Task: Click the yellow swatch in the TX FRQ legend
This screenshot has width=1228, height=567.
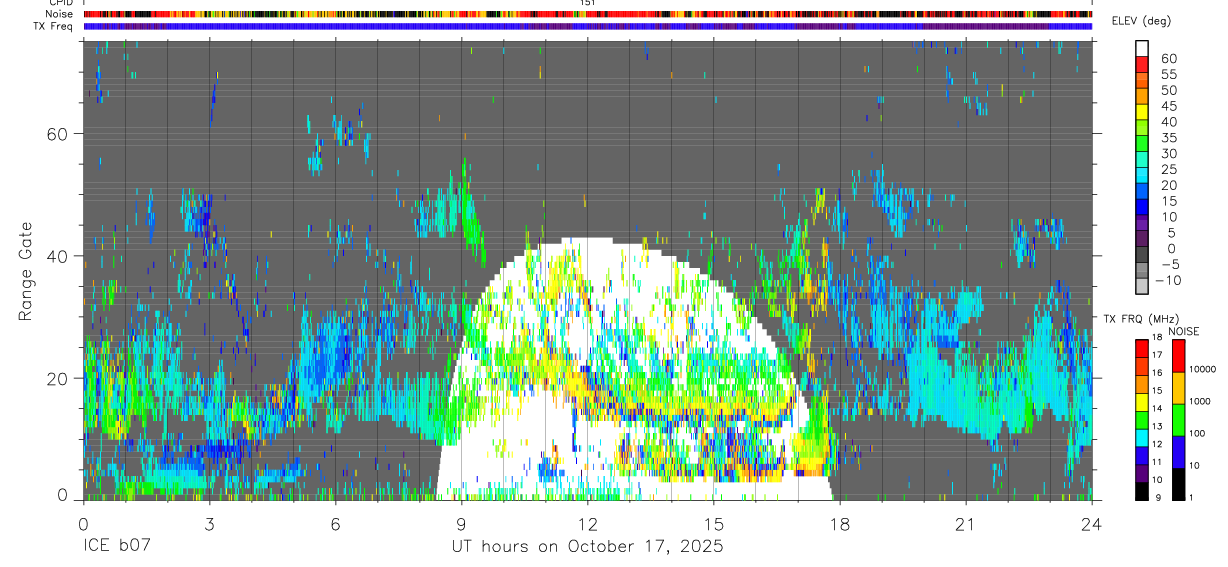Action: pos(1142,402)
